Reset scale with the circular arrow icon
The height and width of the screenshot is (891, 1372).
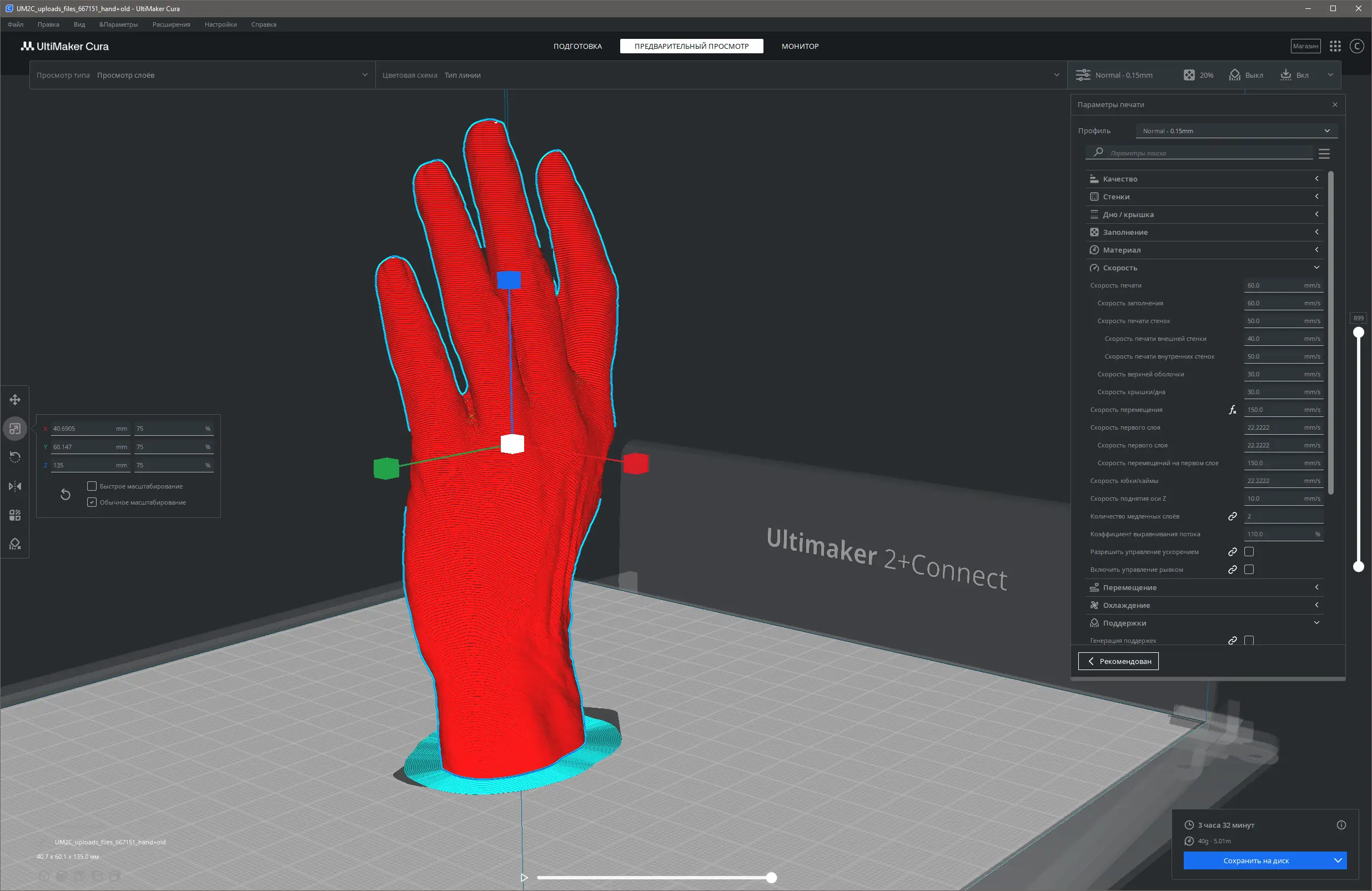tap(65, 495)
